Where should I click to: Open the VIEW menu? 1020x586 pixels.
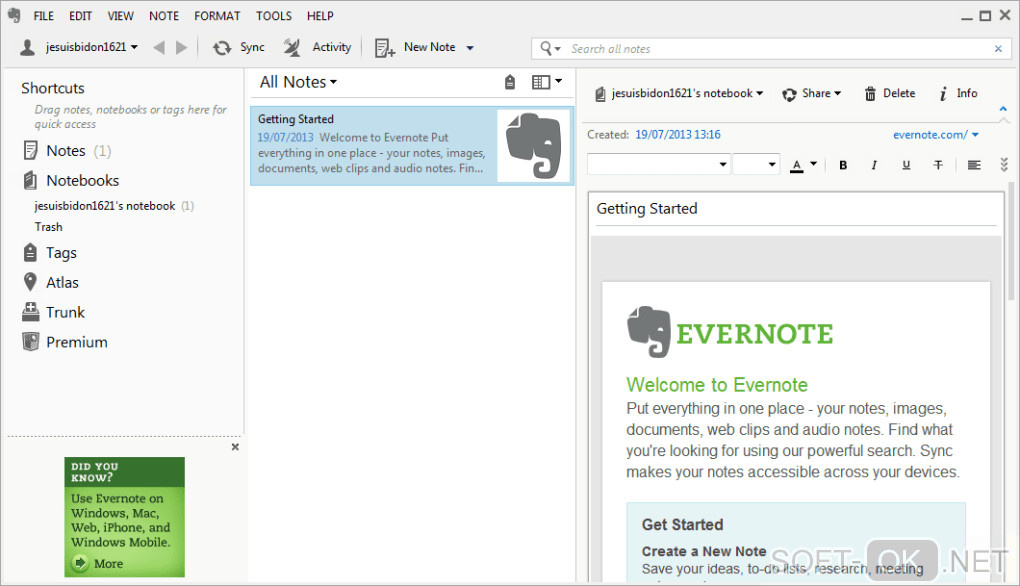coord(120,16)
